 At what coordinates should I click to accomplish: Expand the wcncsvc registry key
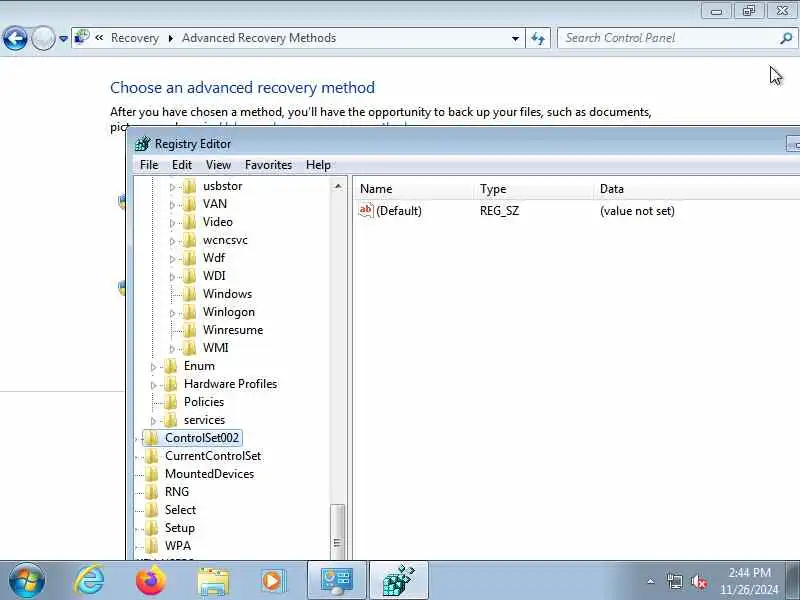click(172, 241)
